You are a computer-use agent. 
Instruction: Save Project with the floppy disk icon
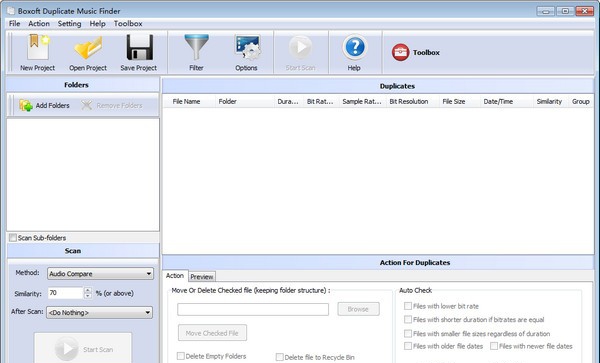coord(139,52)
